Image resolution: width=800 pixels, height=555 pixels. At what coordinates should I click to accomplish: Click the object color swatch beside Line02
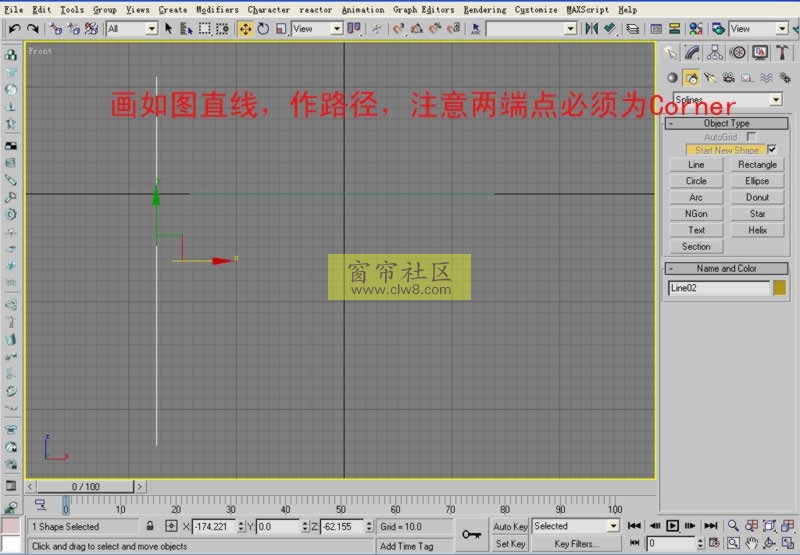click(x=780, y=288)
